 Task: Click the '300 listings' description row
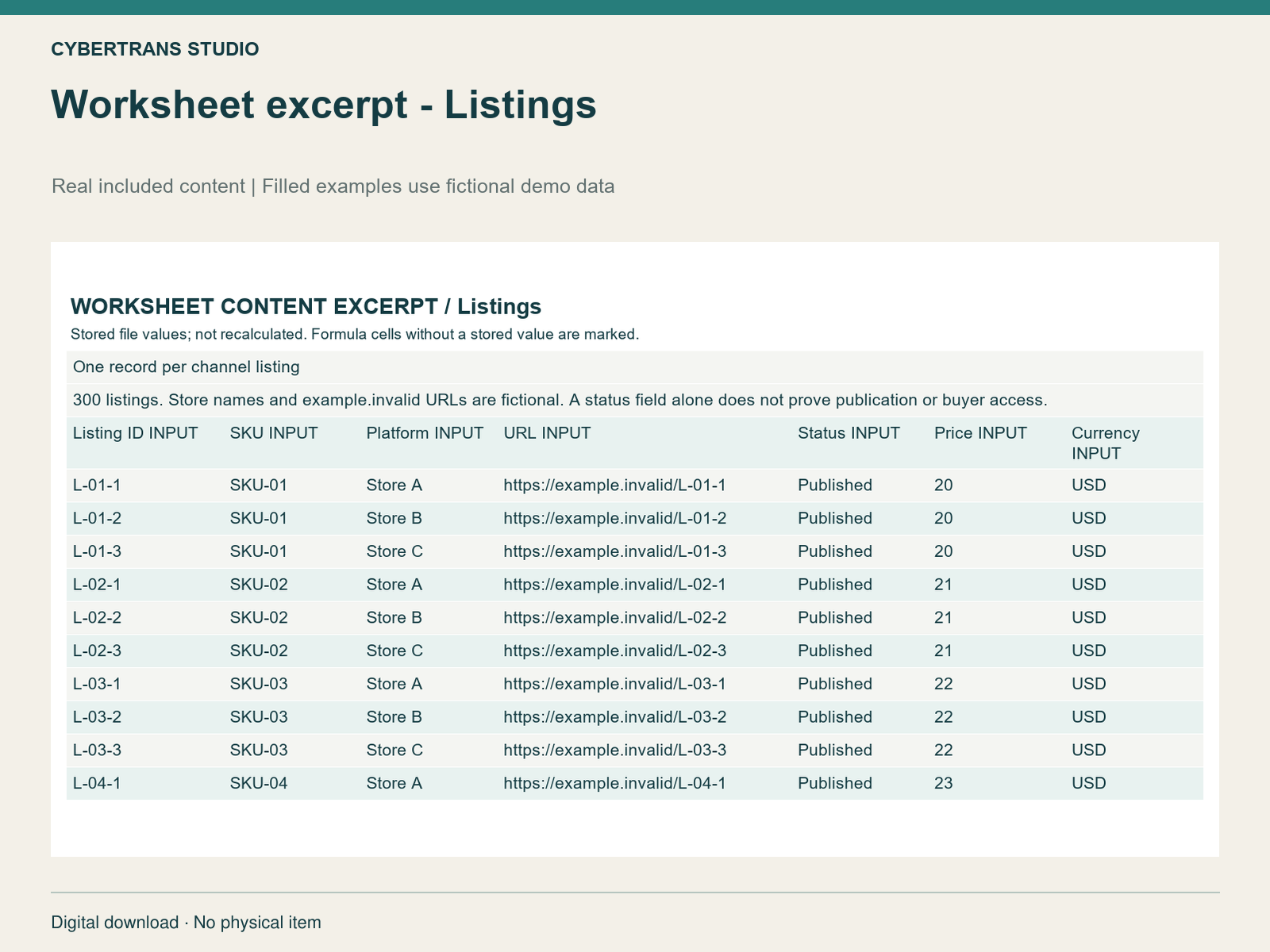click(635, 400)
